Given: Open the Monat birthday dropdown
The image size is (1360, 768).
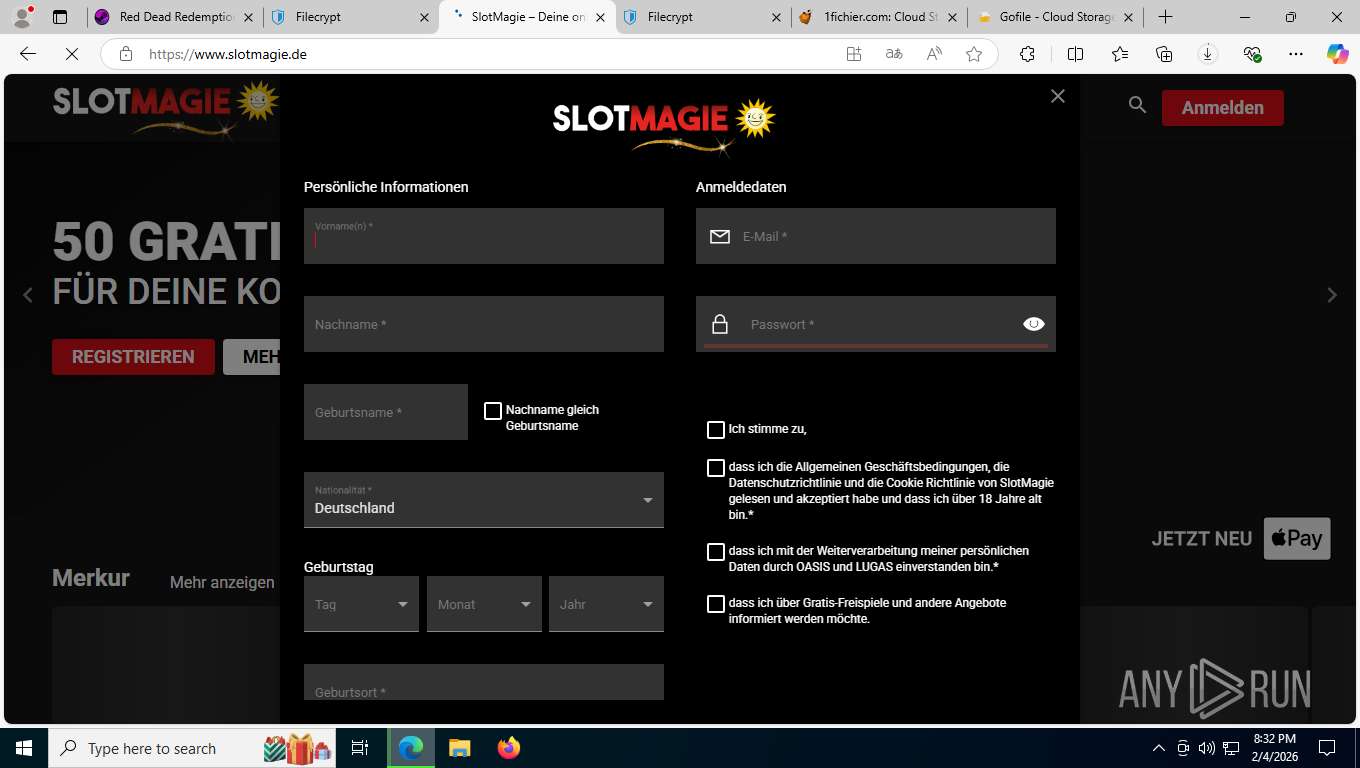Looking at the screenshot, I should click(484, 604).
